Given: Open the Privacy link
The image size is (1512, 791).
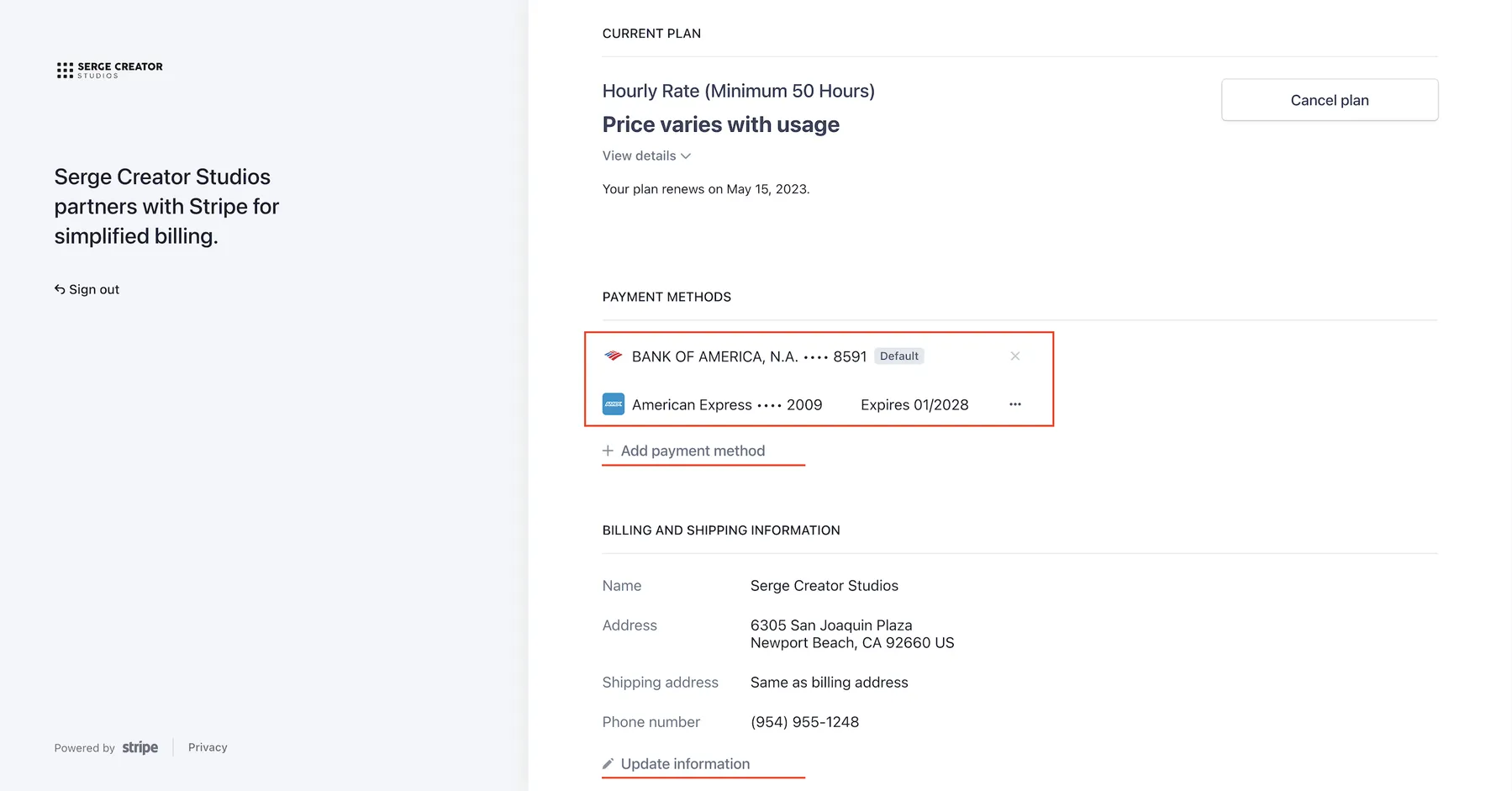Looking at the screenshot, I should pos(208,747).
